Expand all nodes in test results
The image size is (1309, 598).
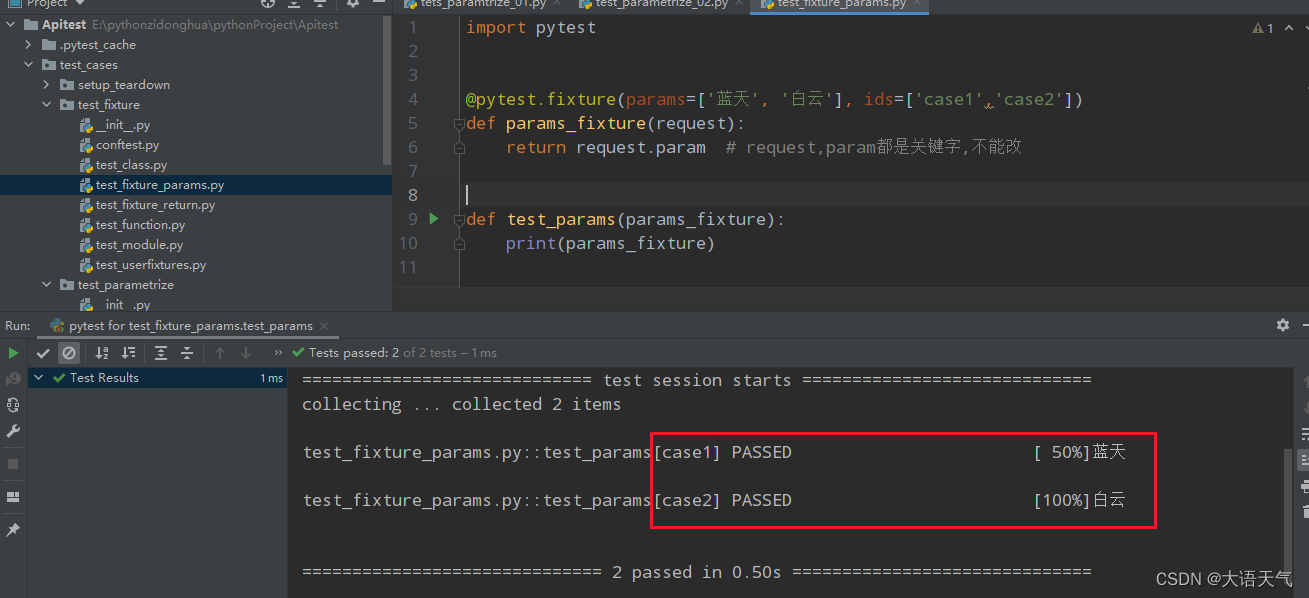160,353
